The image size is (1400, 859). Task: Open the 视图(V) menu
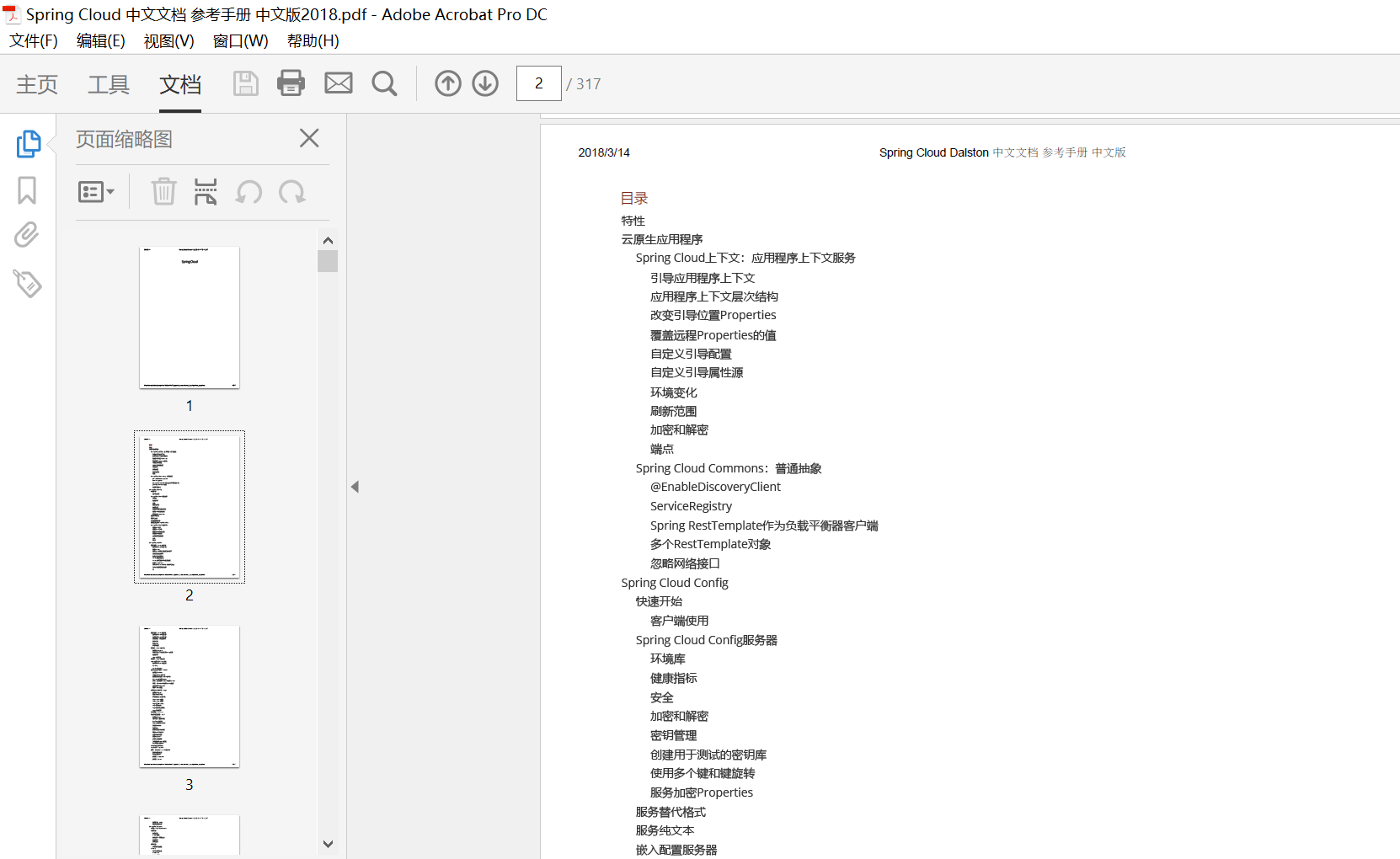point(169,40)
